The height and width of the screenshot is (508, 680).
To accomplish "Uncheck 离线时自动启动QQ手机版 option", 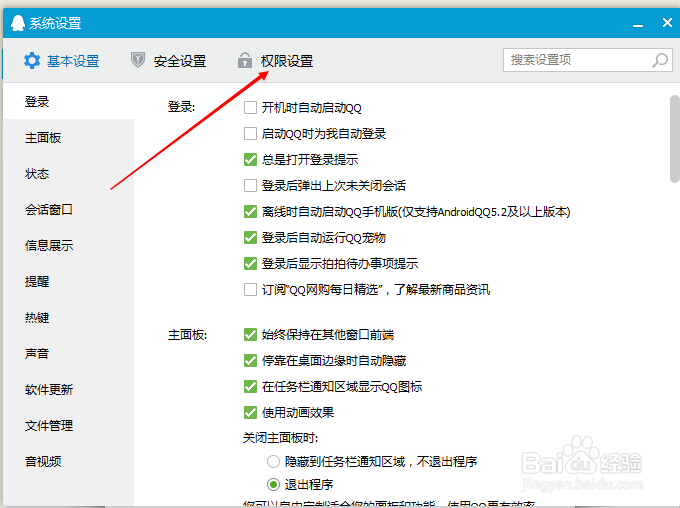I will pos(250,212).
